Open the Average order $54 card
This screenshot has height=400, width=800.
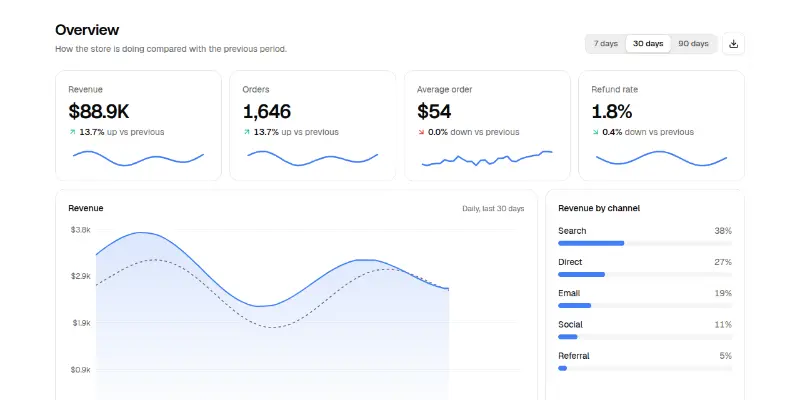(487, 126)
